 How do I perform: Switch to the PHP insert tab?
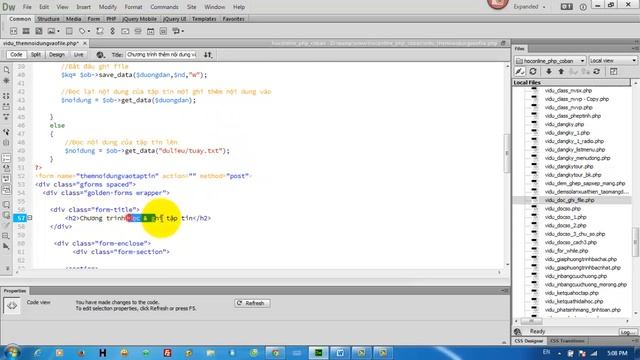111,19
